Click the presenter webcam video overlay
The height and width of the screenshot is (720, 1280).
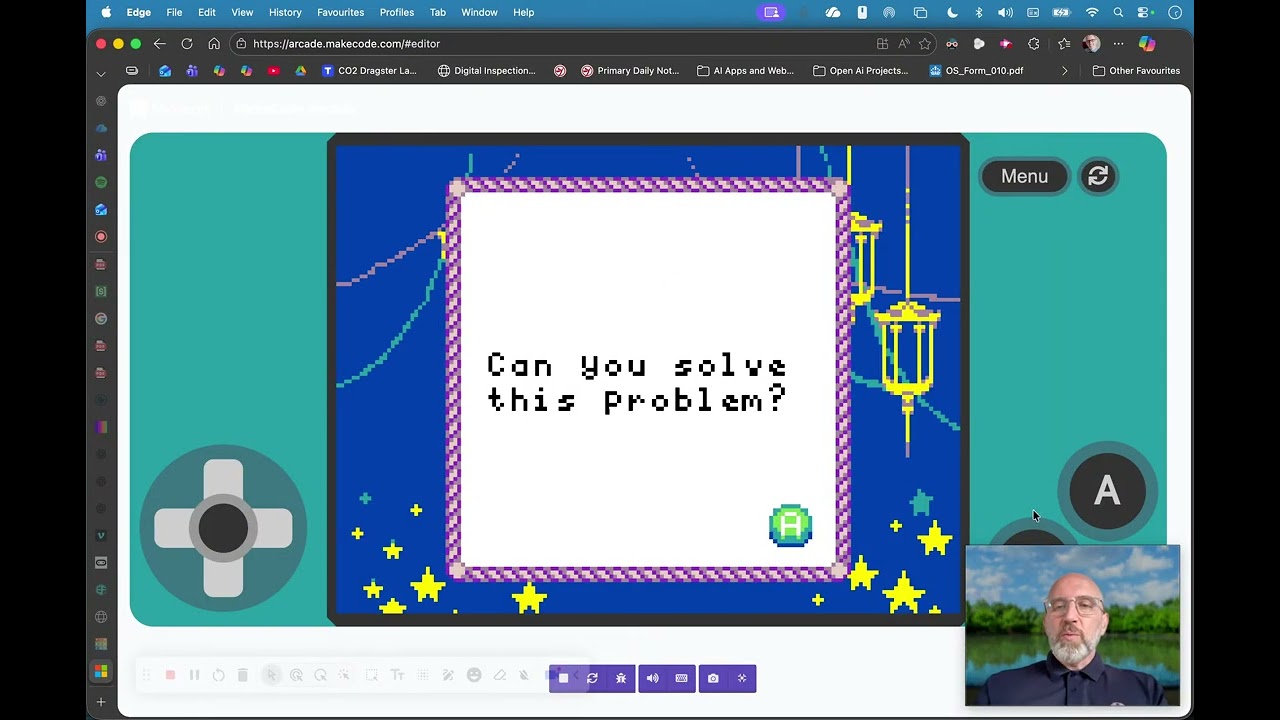coord(1072,626)
